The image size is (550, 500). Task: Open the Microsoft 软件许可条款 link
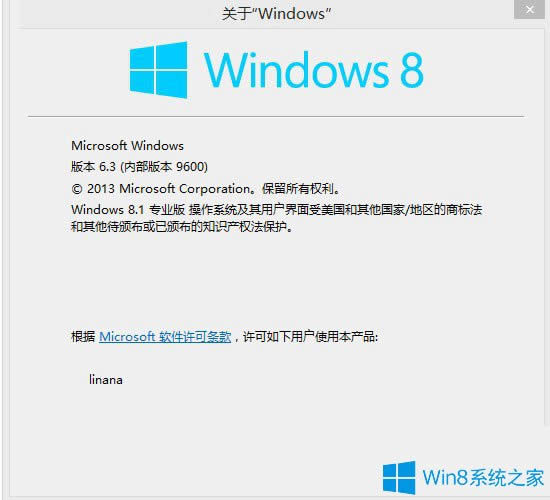coord(165,337)
